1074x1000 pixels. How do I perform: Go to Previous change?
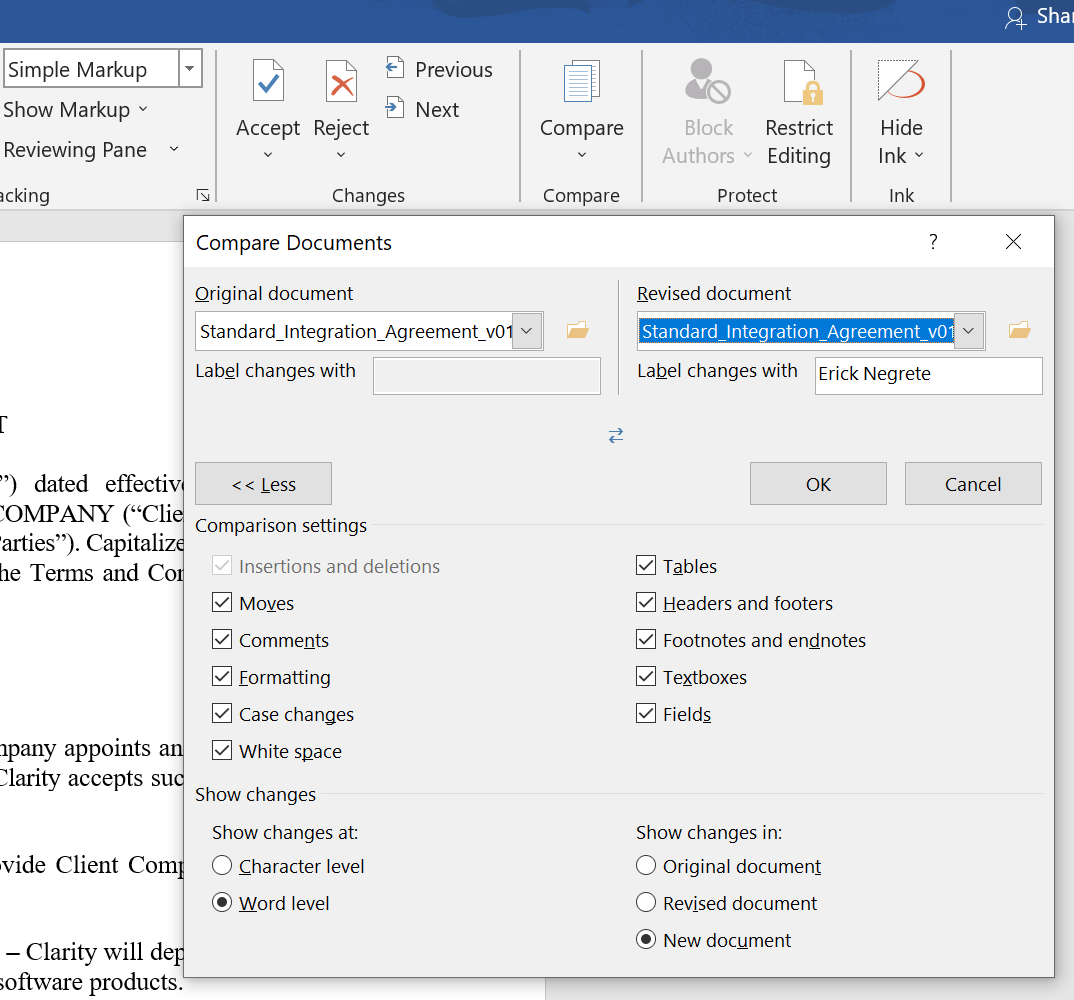click(x=439, y=69)
